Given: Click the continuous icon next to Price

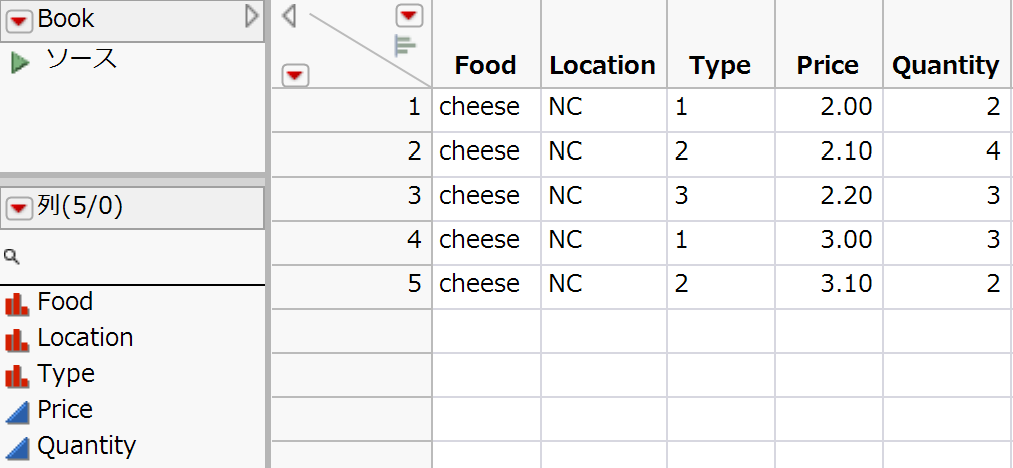Looking at the screenshot, I should coord(17,411).
